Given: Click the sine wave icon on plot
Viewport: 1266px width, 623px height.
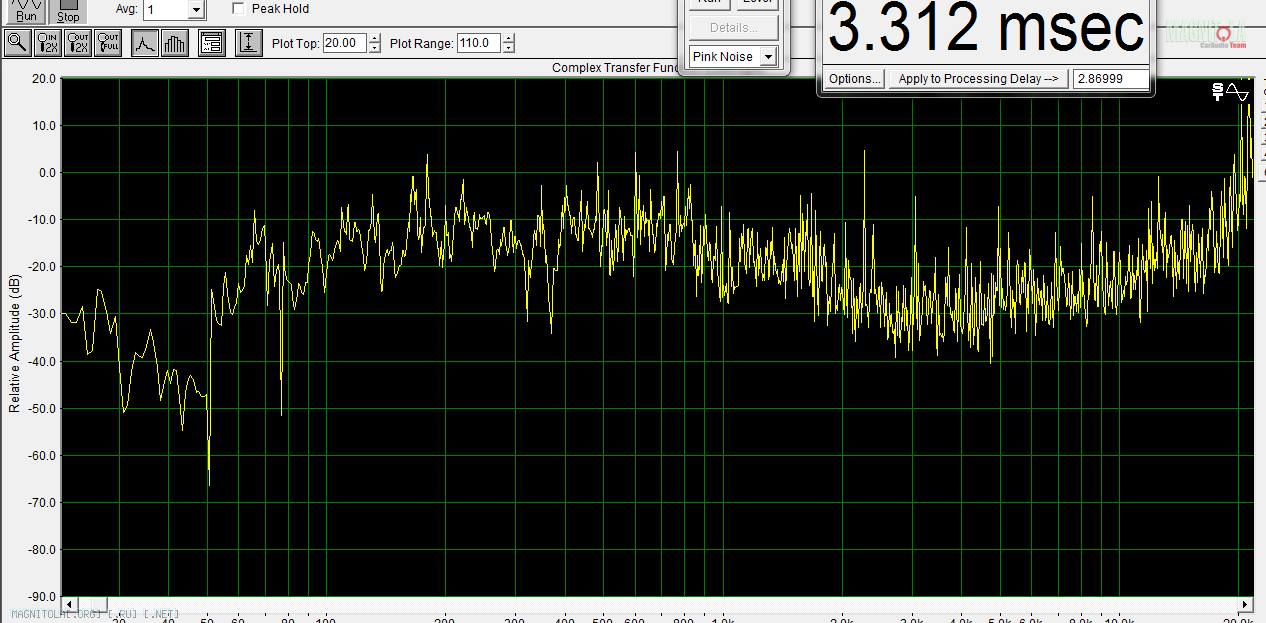Looking at the screenshot, I should [x=1238, y=92].
